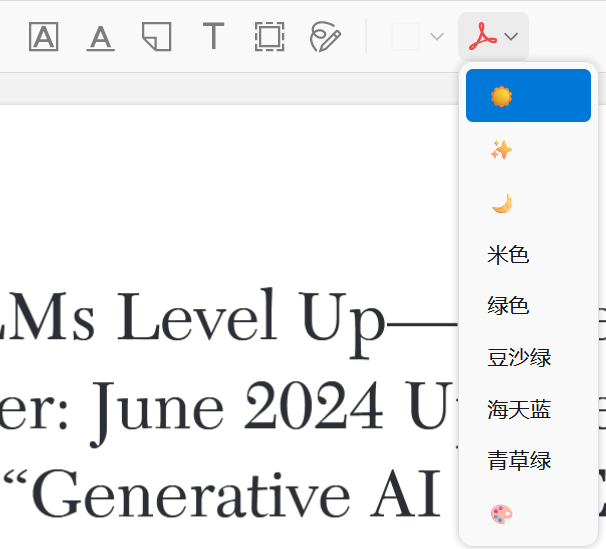Select the underline text annotation tool

click(100, 38)
